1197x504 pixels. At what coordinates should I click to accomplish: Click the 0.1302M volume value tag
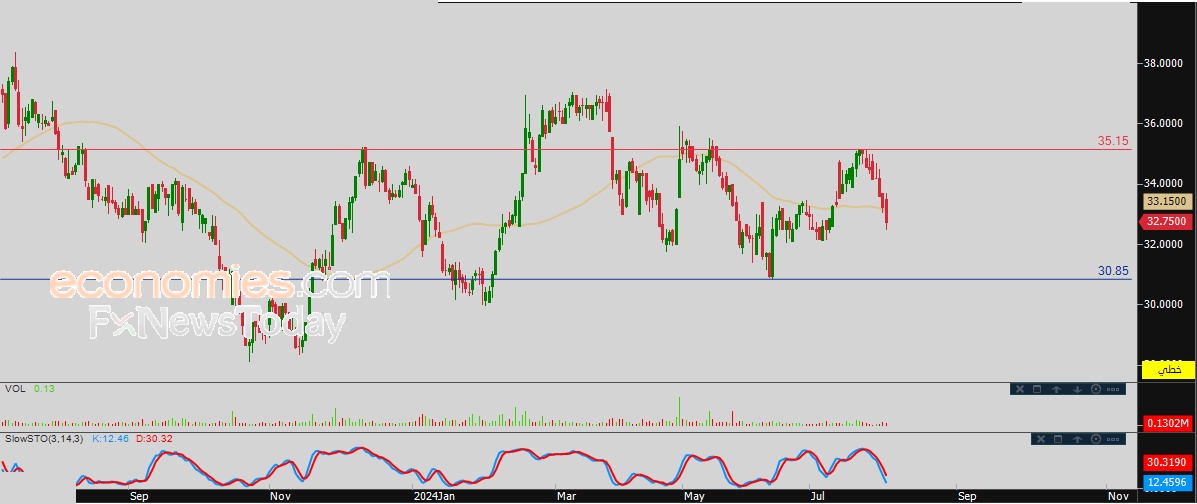(x=1168, y=423)
